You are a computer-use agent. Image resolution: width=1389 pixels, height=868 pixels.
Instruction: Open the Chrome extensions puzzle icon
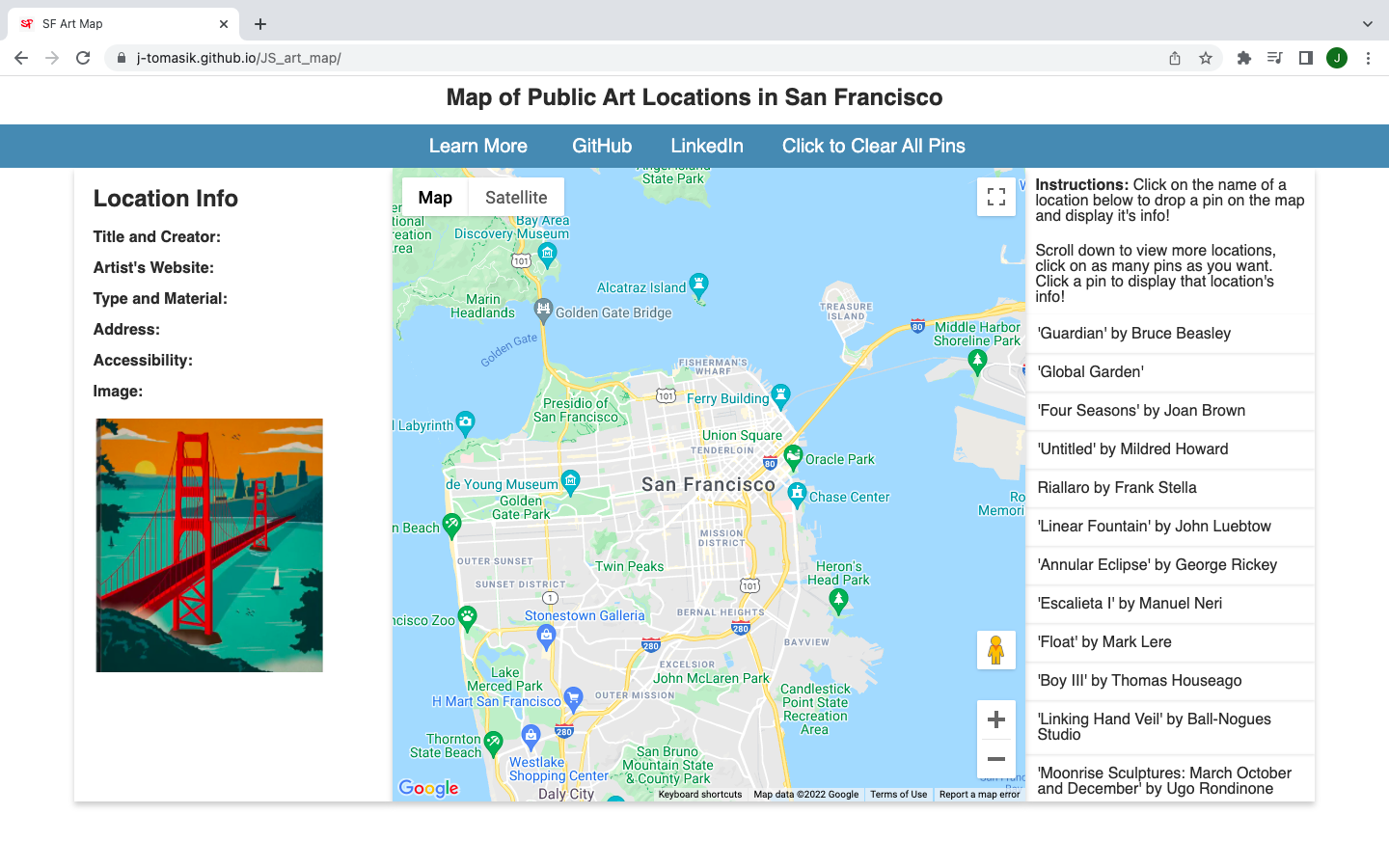tap(1244, 58)
